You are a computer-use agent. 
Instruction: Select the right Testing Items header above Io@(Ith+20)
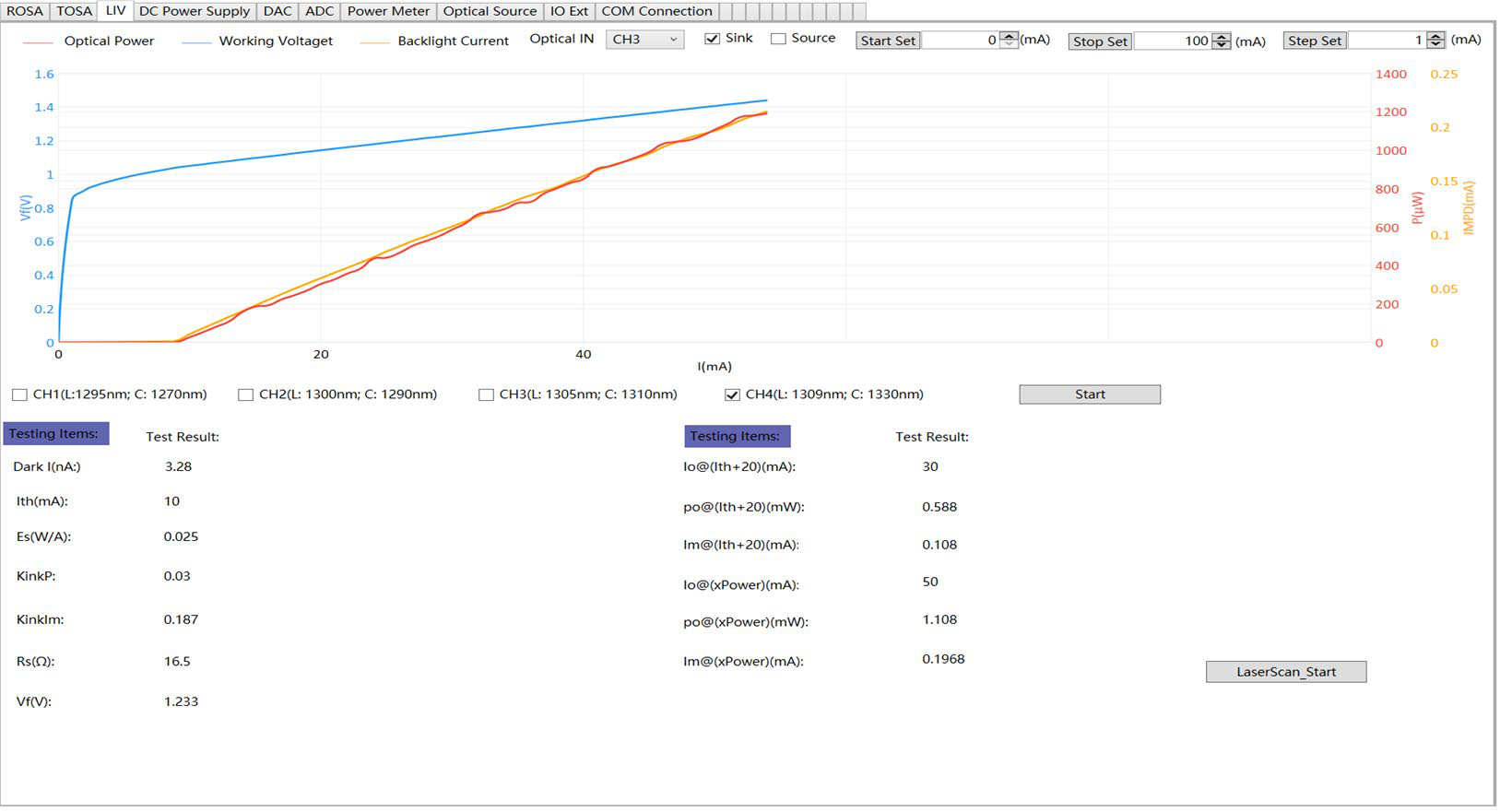738,436
